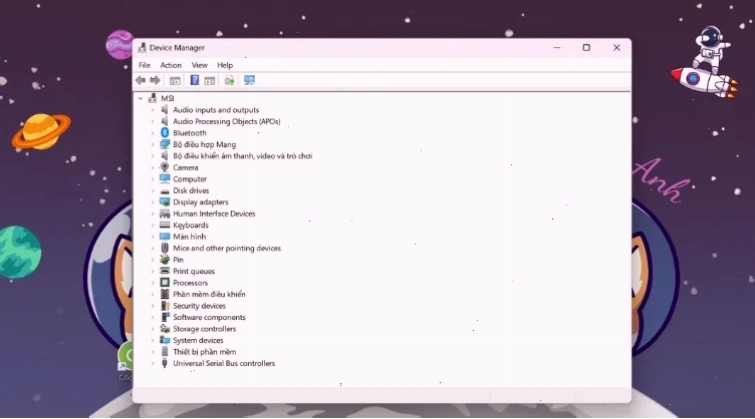Screen dimensions: 755x419
Task: Click Scan for hardware changes monitor icon
Action: coord(249,80)
